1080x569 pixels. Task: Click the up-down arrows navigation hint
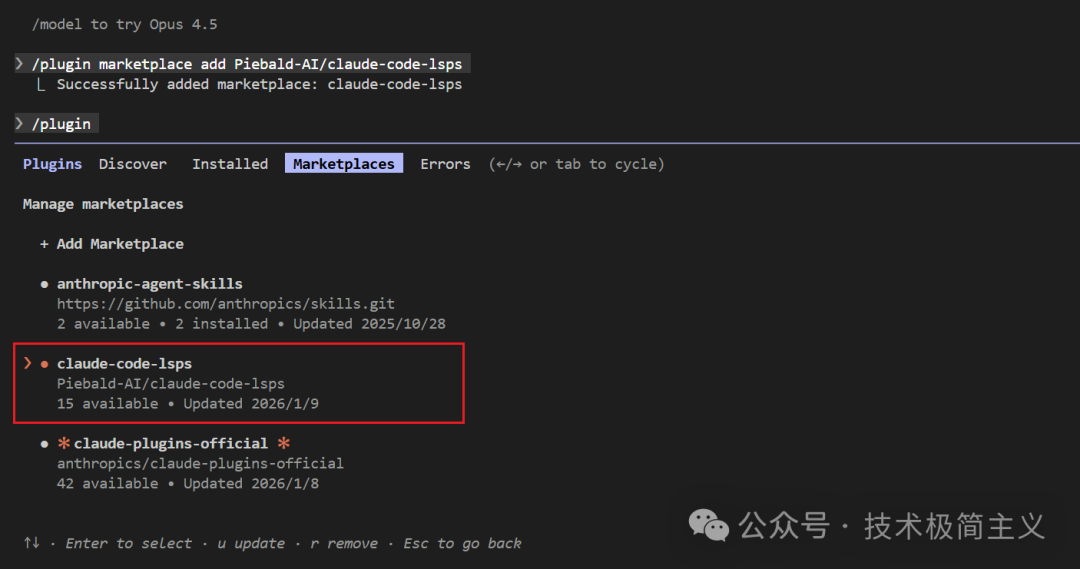click(x=32, y=543)
